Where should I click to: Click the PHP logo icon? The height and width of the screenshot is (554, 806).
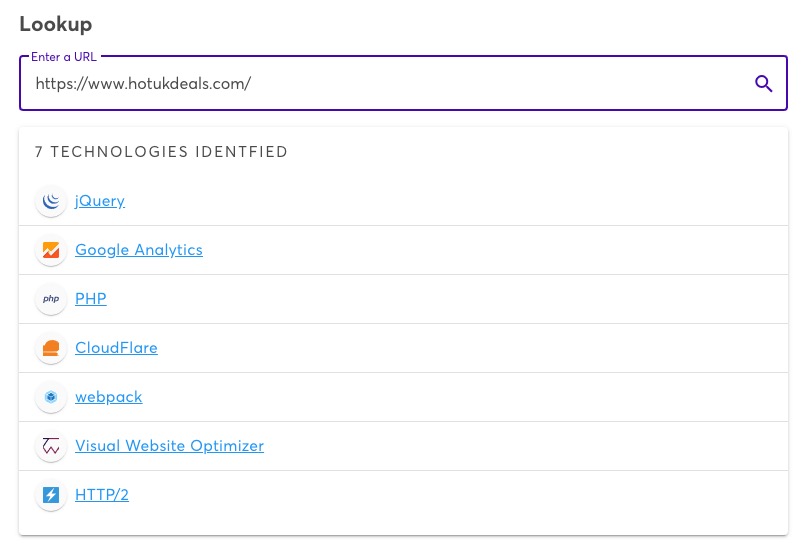(x=51, y=299)
